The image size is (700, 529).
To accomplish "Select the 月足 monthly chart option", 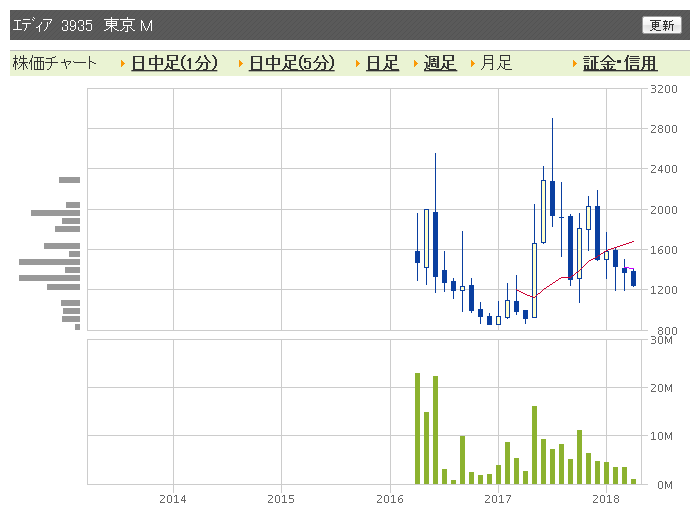I will (496, 63).
